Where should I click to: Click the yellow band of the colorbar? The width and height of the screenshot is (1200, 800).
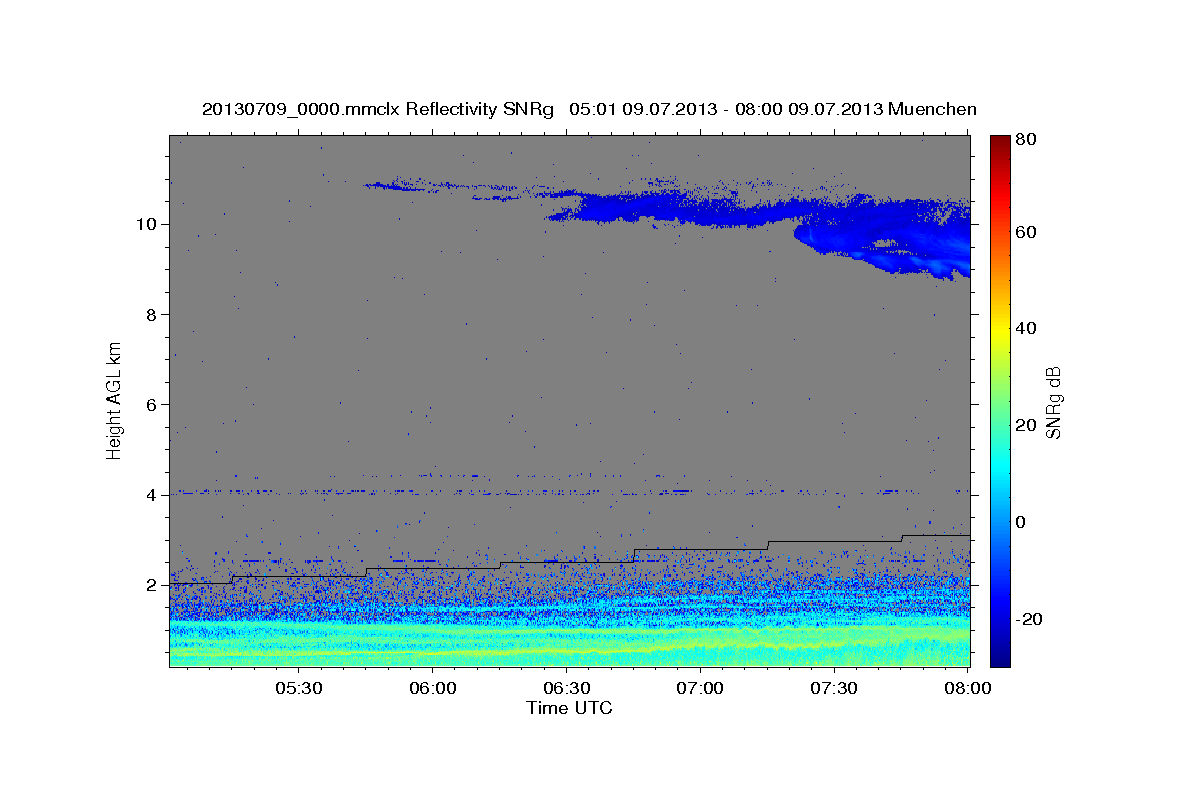(1000, 328)
